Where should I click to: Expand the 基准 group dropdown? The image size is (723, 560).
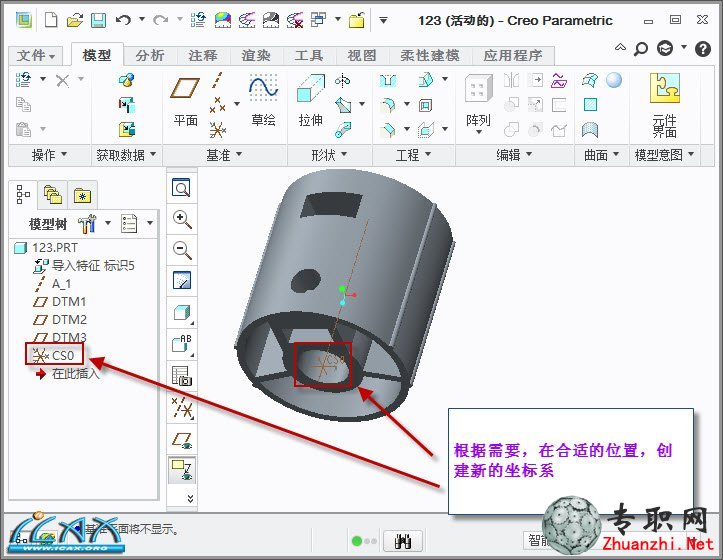tap(224, 155)
